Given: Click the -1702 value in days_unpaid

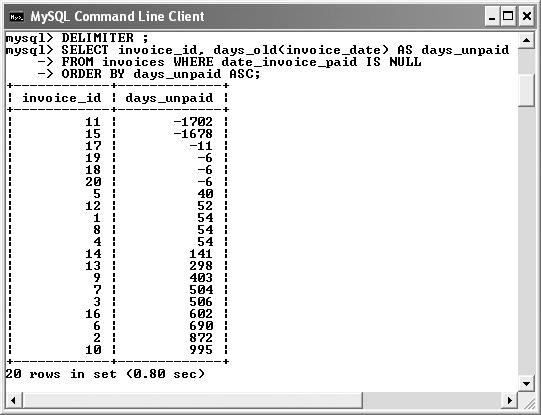Looking at the screenshot, I should pyautogui.click(x=193, y=122).
